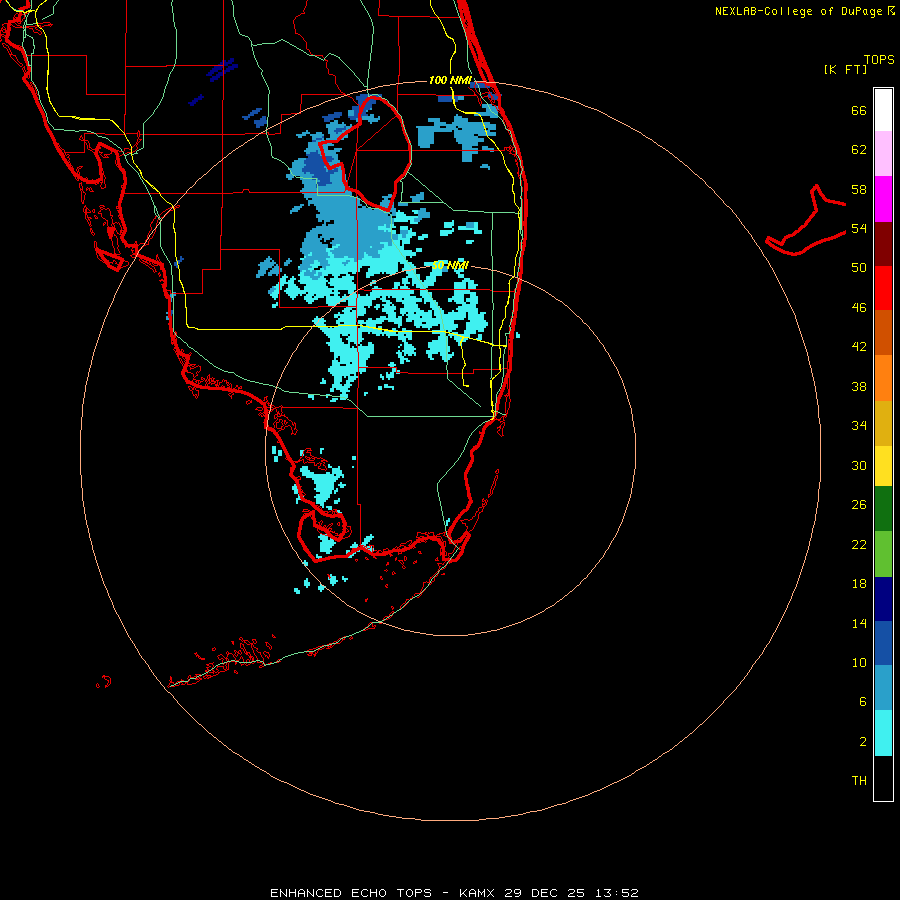Click the navy 22 kft legend swatch
This screenshot has height=900, width=900.
coord(883,599)
